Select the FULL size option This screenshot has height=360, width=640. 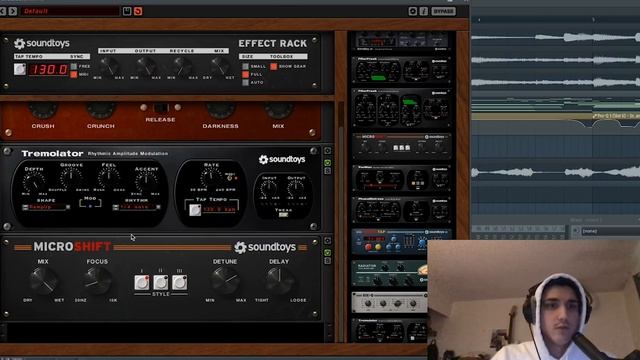tap(245, 74)
